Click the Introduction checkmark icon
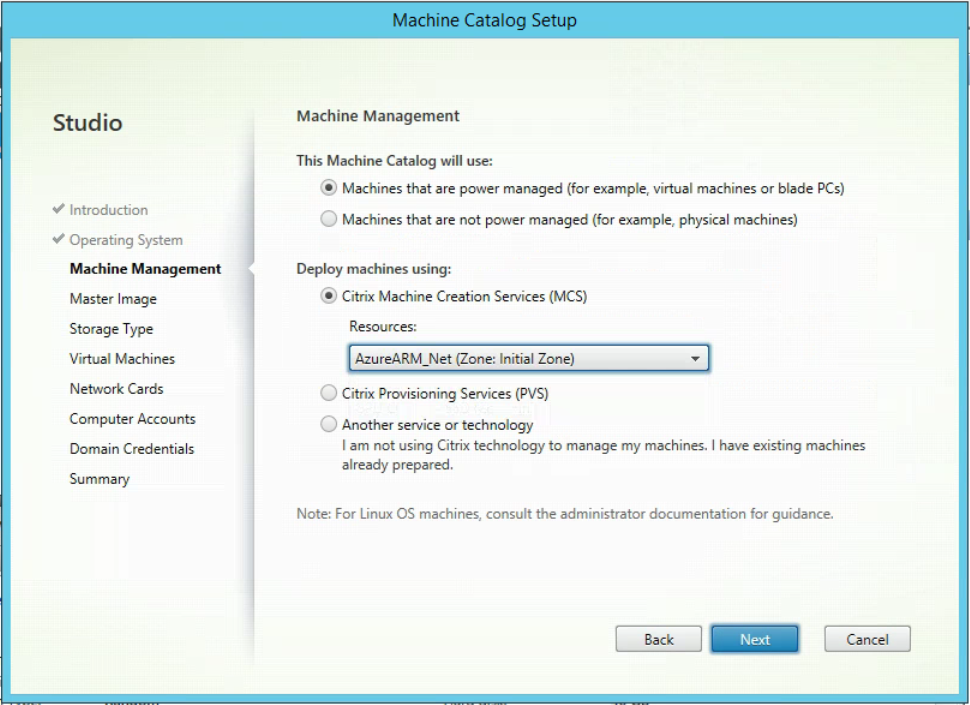970x705 pixels. [59, 208]
